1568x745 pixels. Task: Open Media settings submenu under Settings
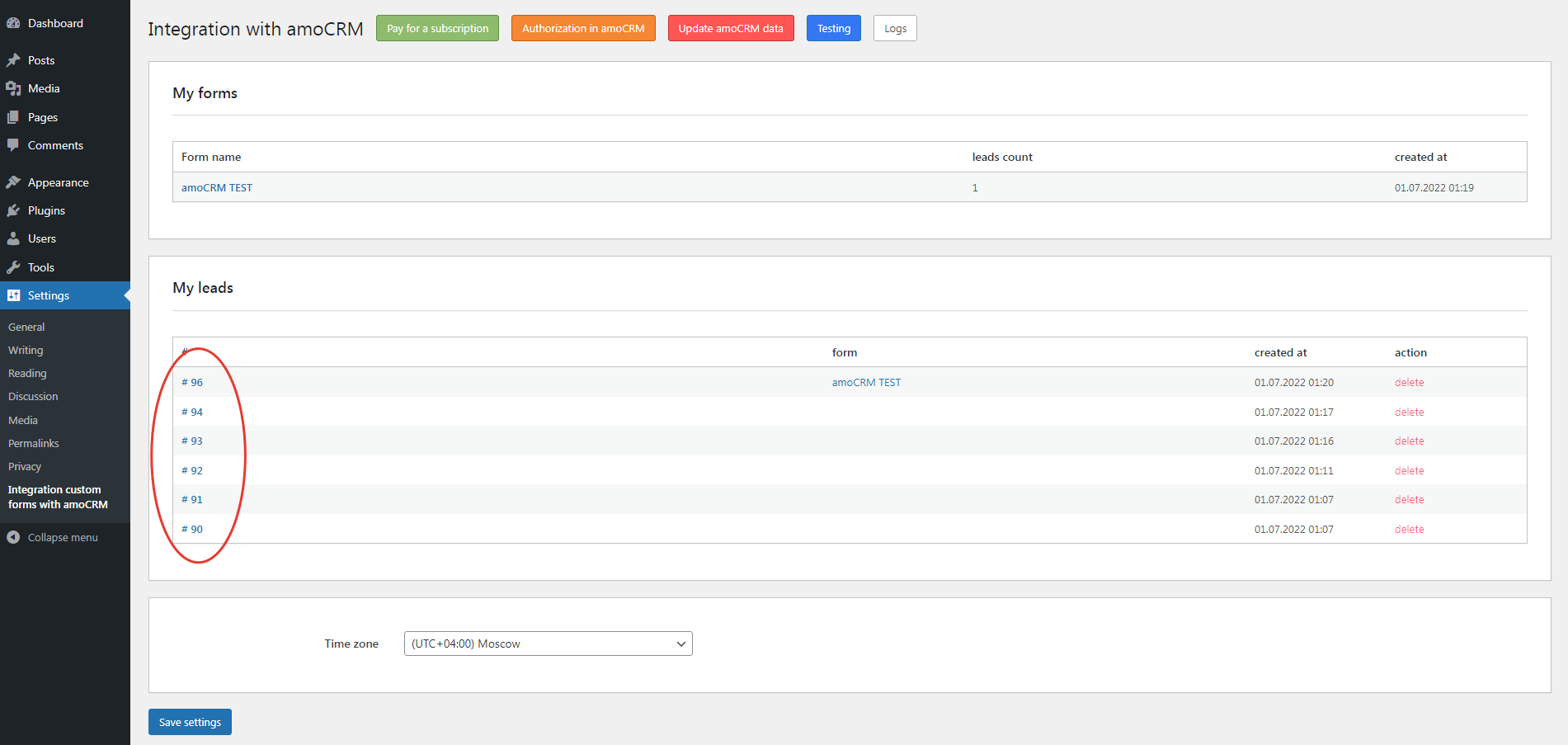(x=23, y=420)
